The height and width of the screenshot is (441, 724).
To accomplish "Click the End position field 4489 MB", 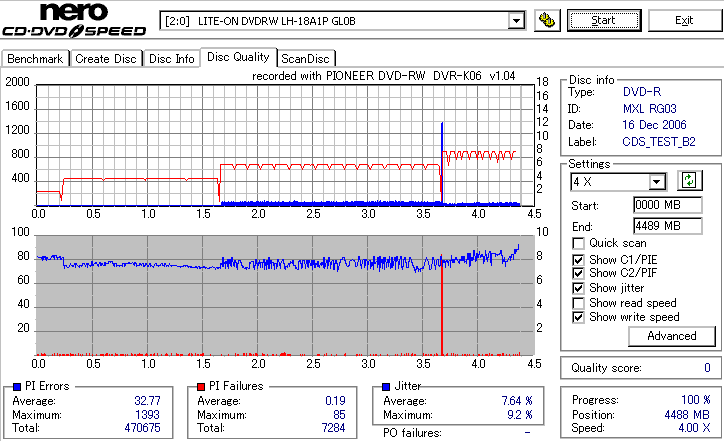I will 668,226.
